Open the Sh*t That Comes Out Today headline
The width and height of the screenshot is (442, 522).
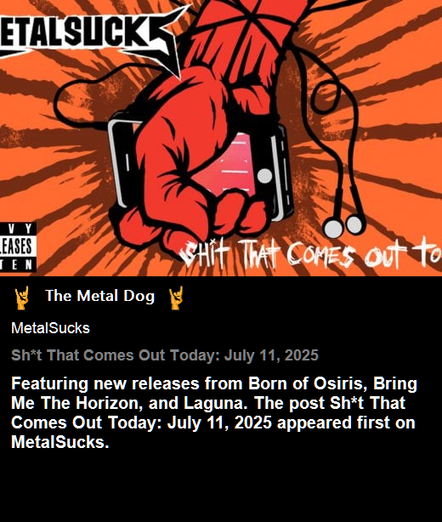tap(165, 355)
